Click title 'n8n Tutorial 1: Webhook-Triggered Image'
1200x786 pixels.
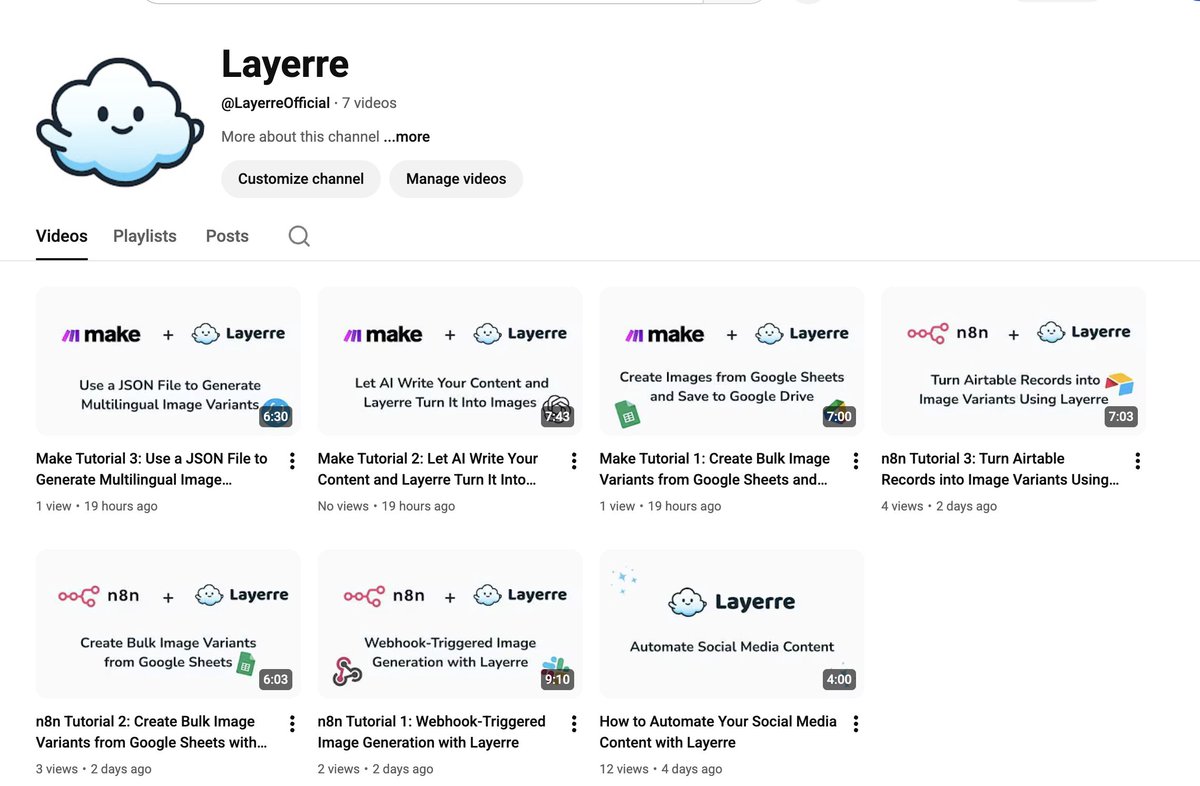[x=432, y=732]
